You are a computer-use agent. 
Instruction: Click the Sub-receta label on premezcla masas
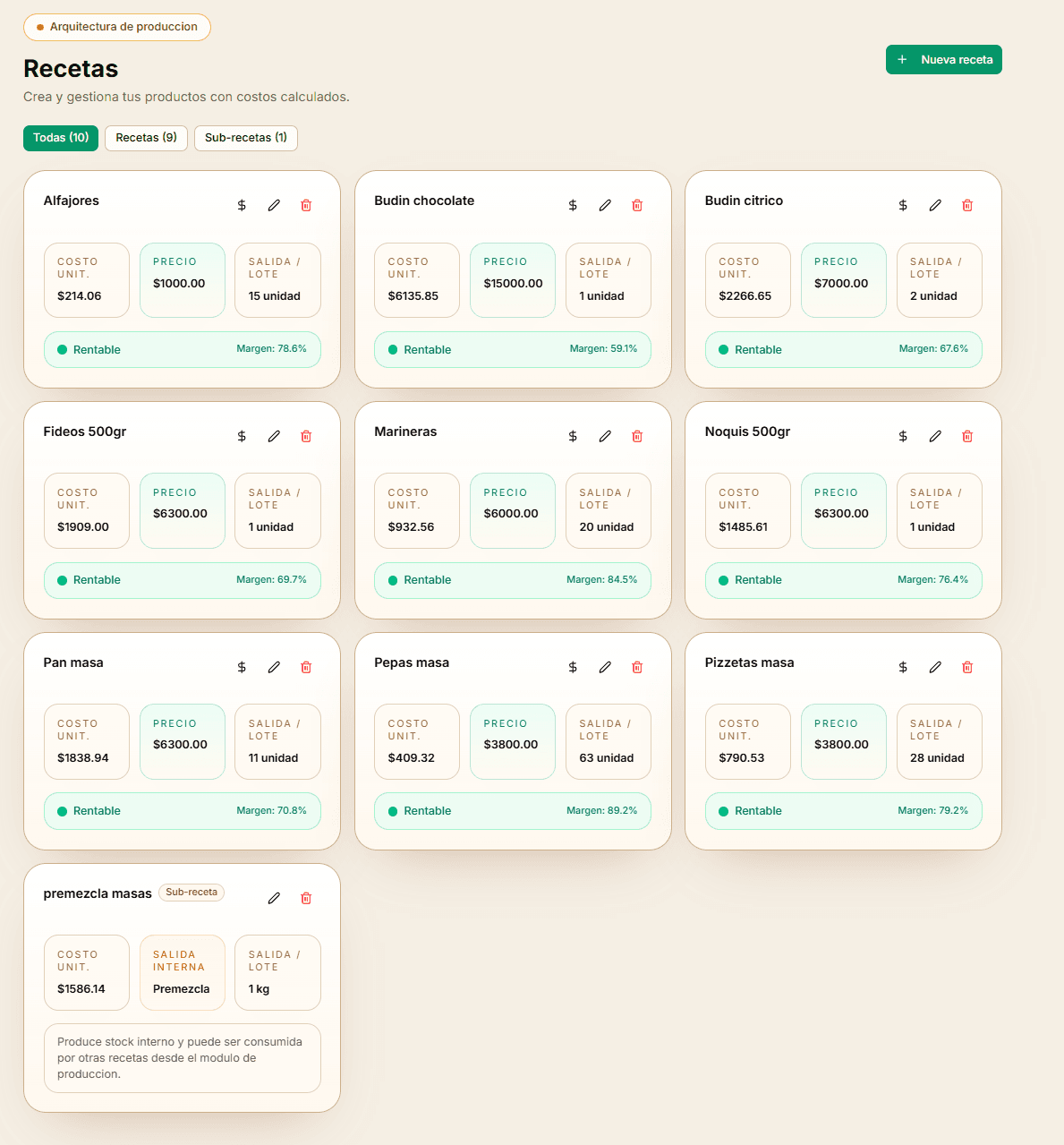tap(192, 893)
